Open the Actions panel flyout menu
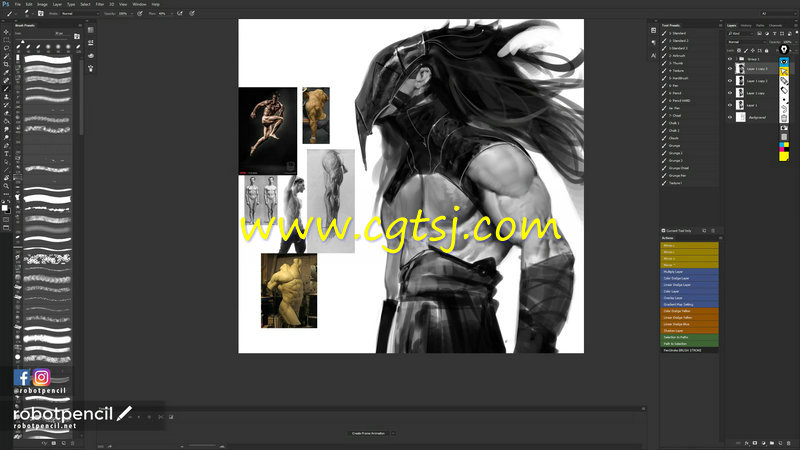800x450 pixels. [720, 238]
